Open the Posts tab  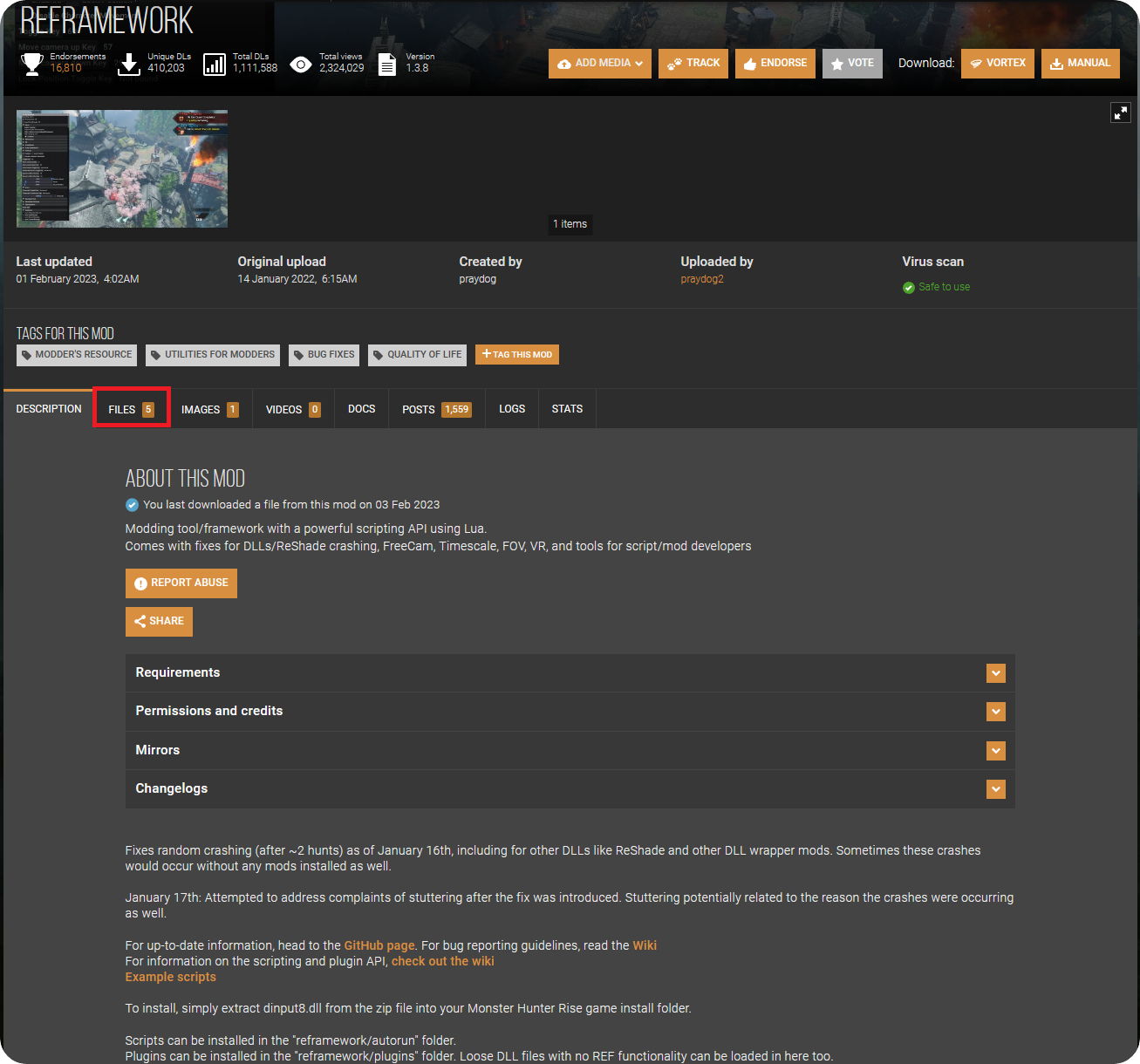[x=437, y=409]
